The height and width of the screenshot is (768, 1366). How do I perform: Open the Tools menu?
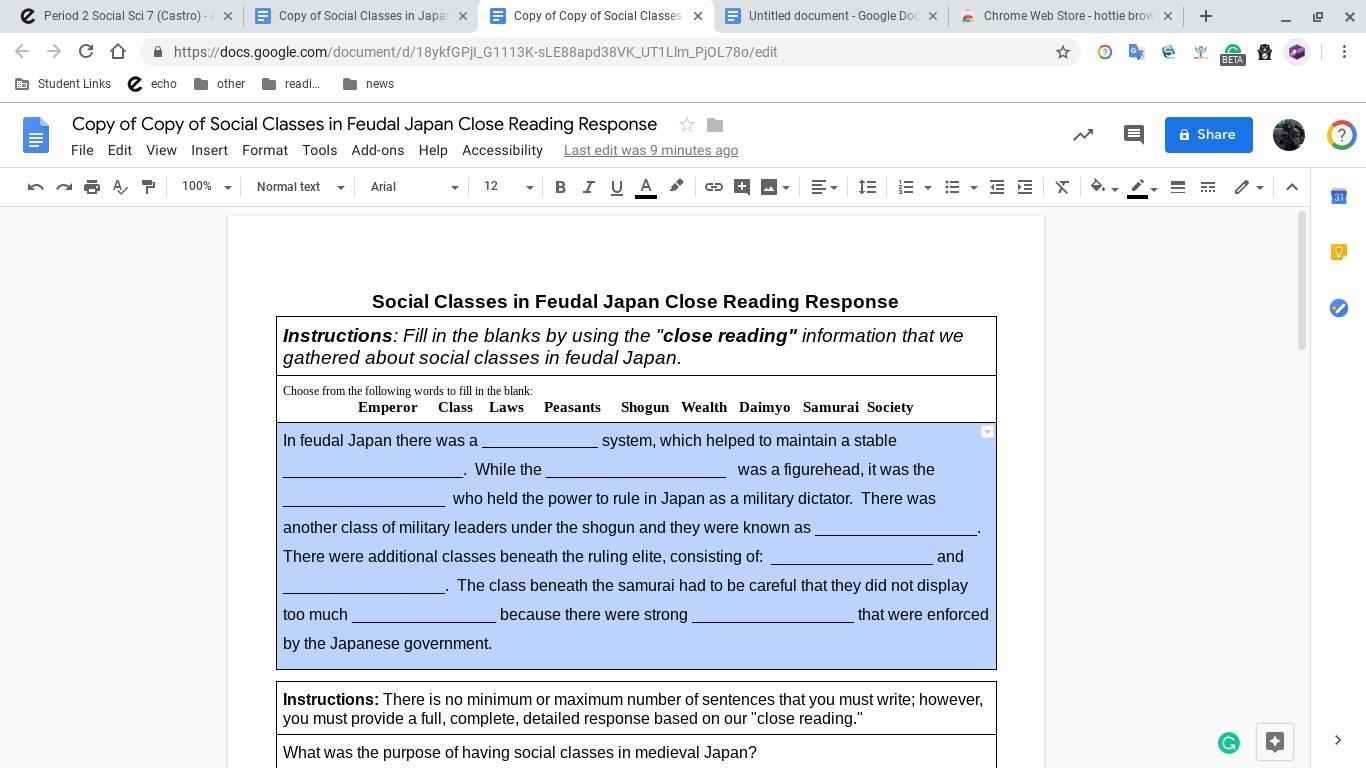click(319, 150)
